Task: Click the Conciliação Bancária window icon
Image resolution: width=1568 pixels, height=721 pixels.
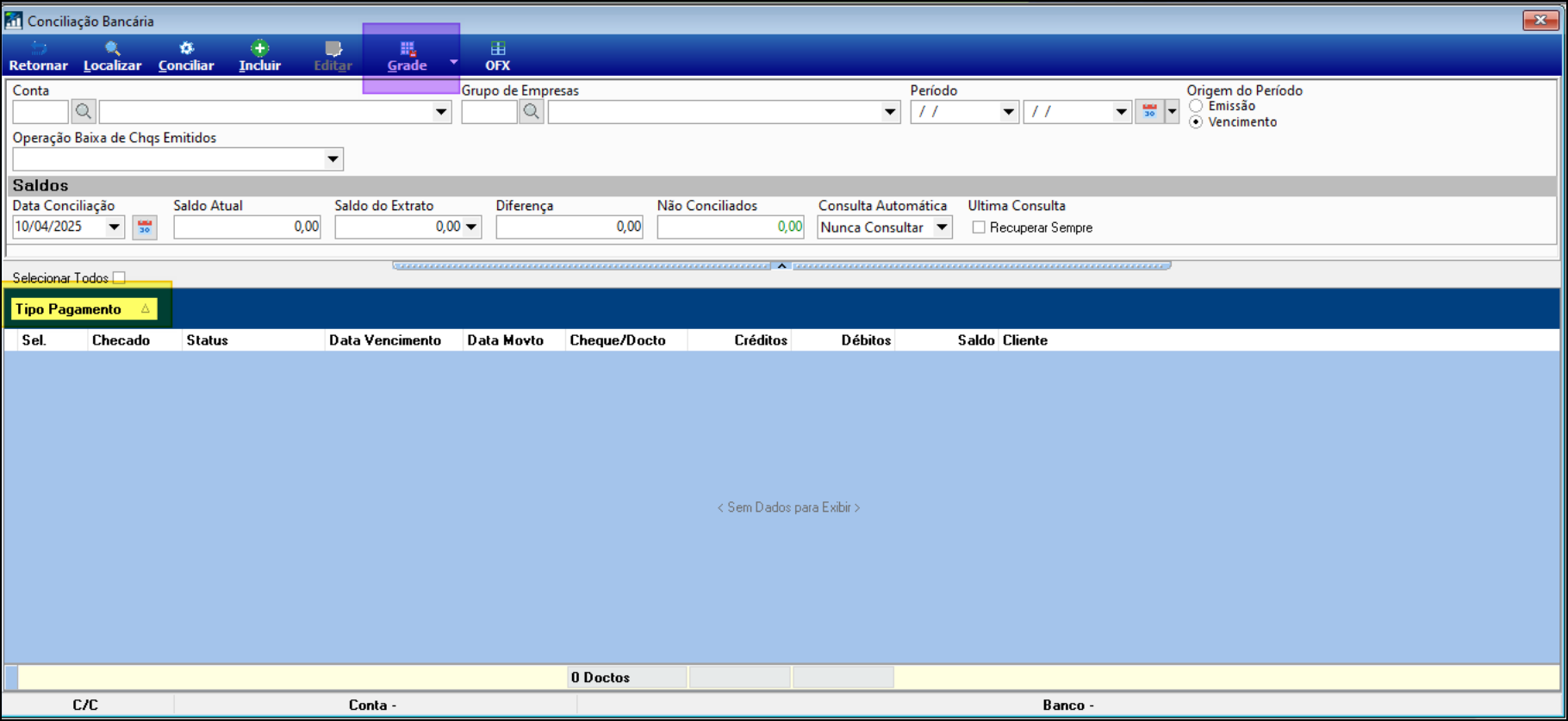Action: pos(14,20)
